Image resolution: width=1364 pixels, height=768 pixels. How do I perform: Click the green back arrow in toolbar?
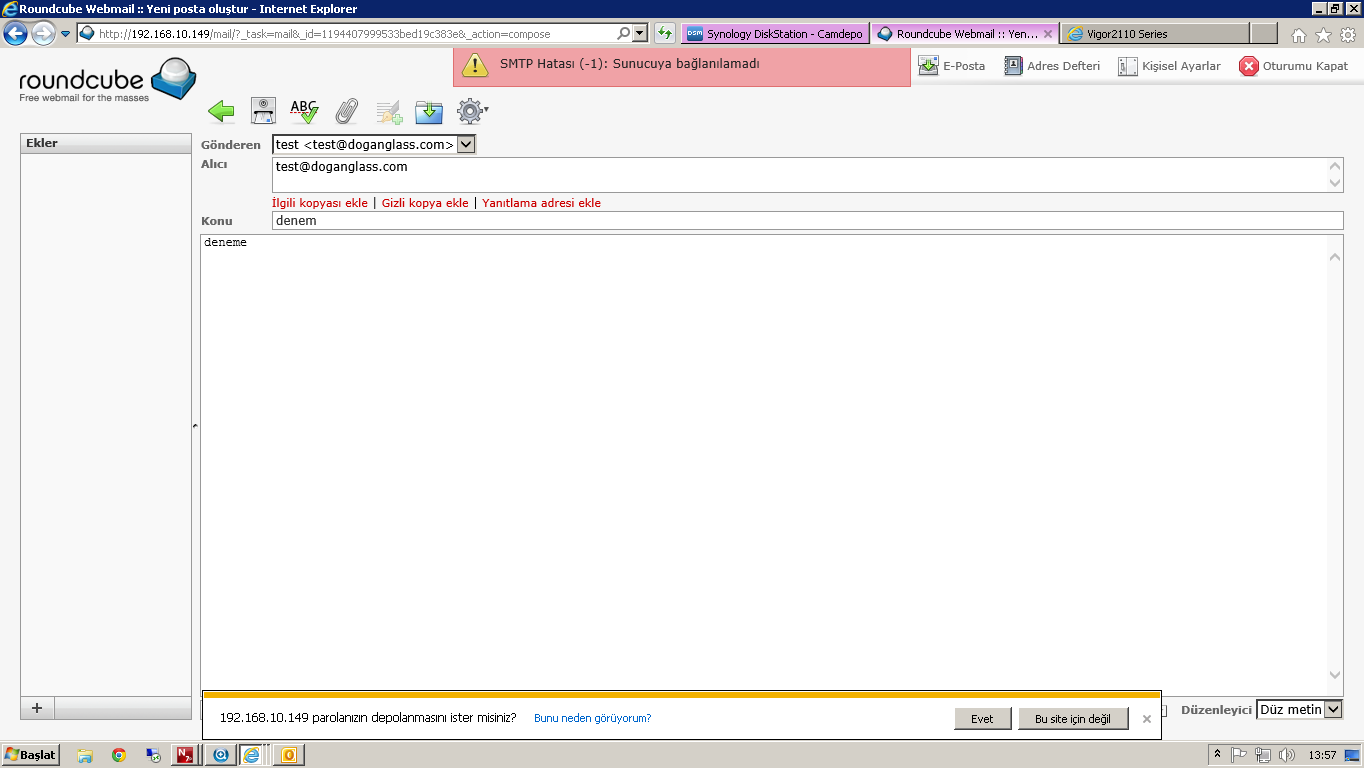(221, 112)
